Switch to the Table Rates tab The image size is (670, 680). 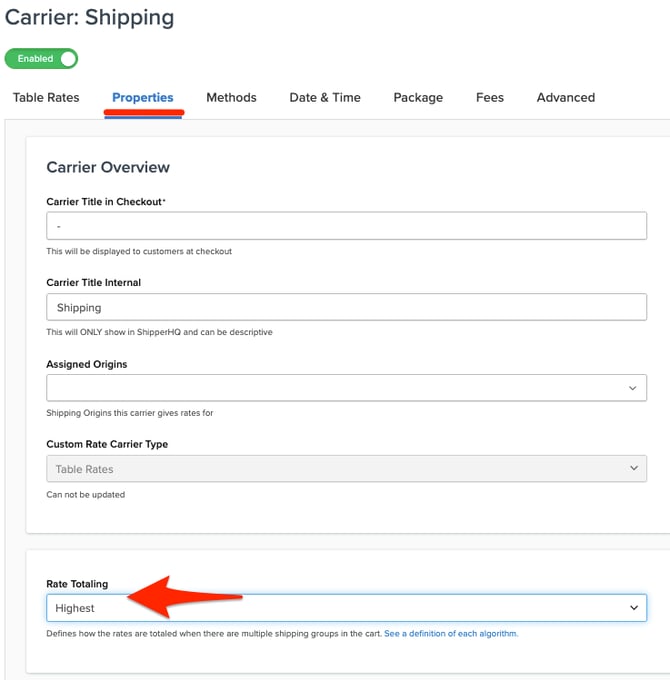(46, 98)
